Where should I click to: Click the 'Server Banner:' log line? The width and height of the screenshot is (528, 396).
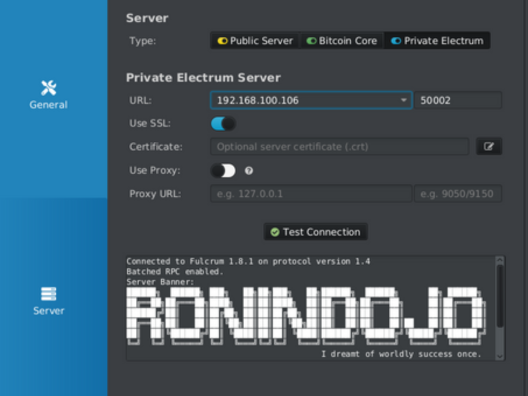coord(160,282)
